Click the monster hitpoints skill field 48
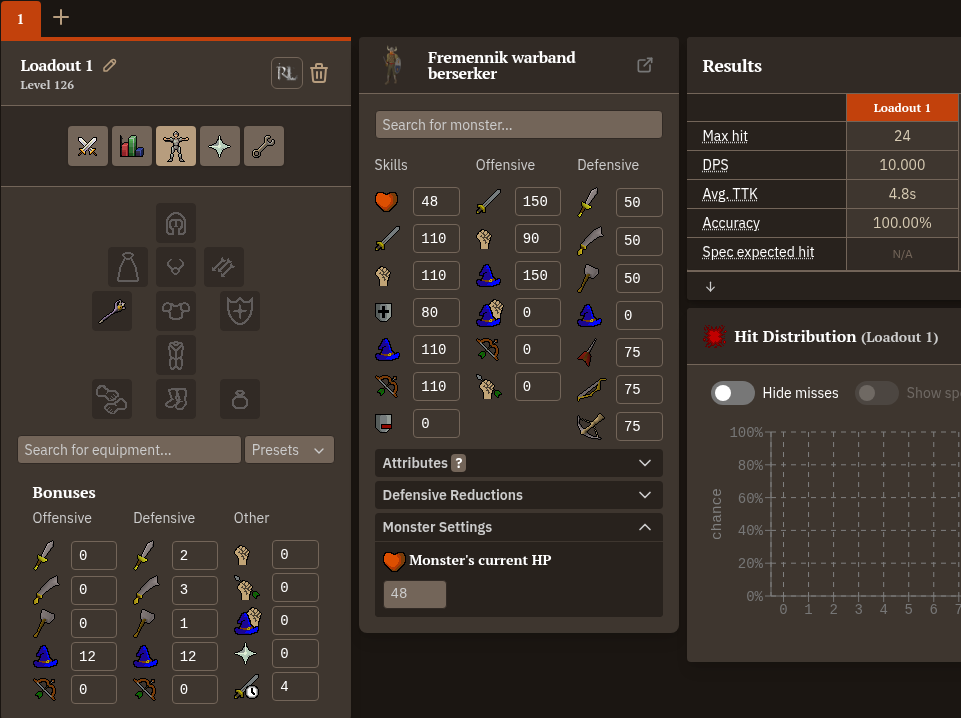Viewport: 961px width, 718px height. point(436,202)
